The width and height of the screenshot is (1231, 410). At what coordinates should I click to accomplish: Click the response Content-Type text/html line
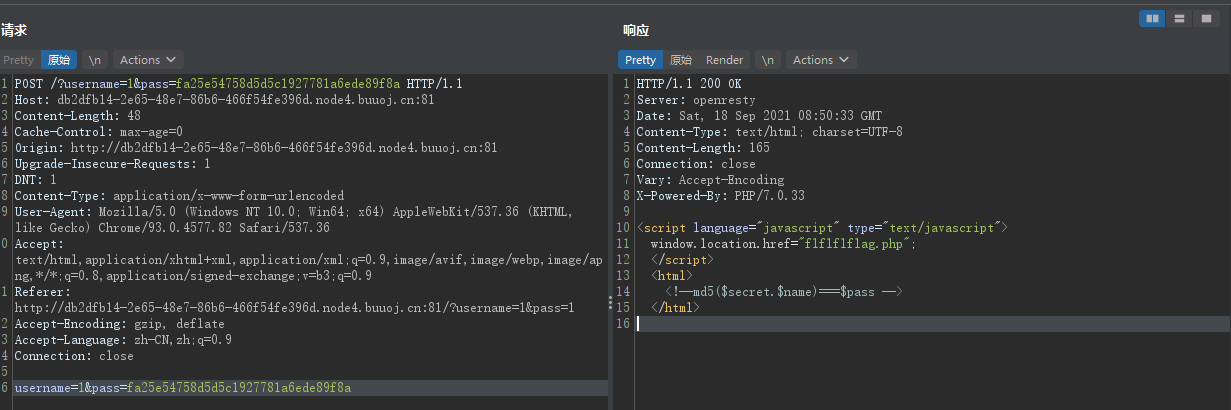click(x=769, y=132)
